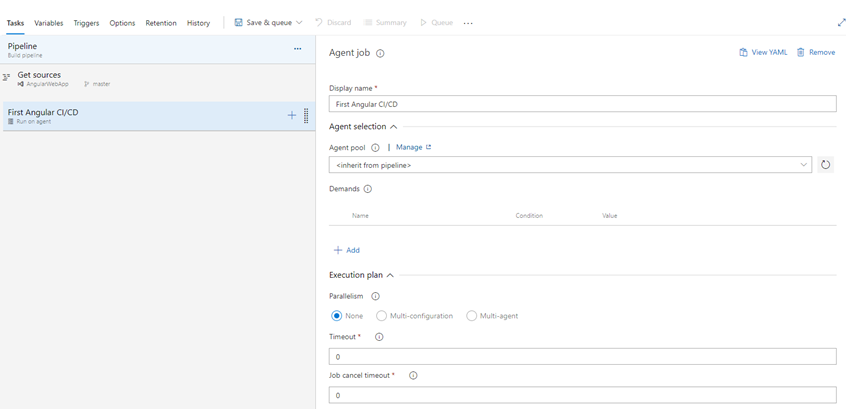Click the Parallelism info icon
The image size is (846, 409).
[x=375, y=296]
